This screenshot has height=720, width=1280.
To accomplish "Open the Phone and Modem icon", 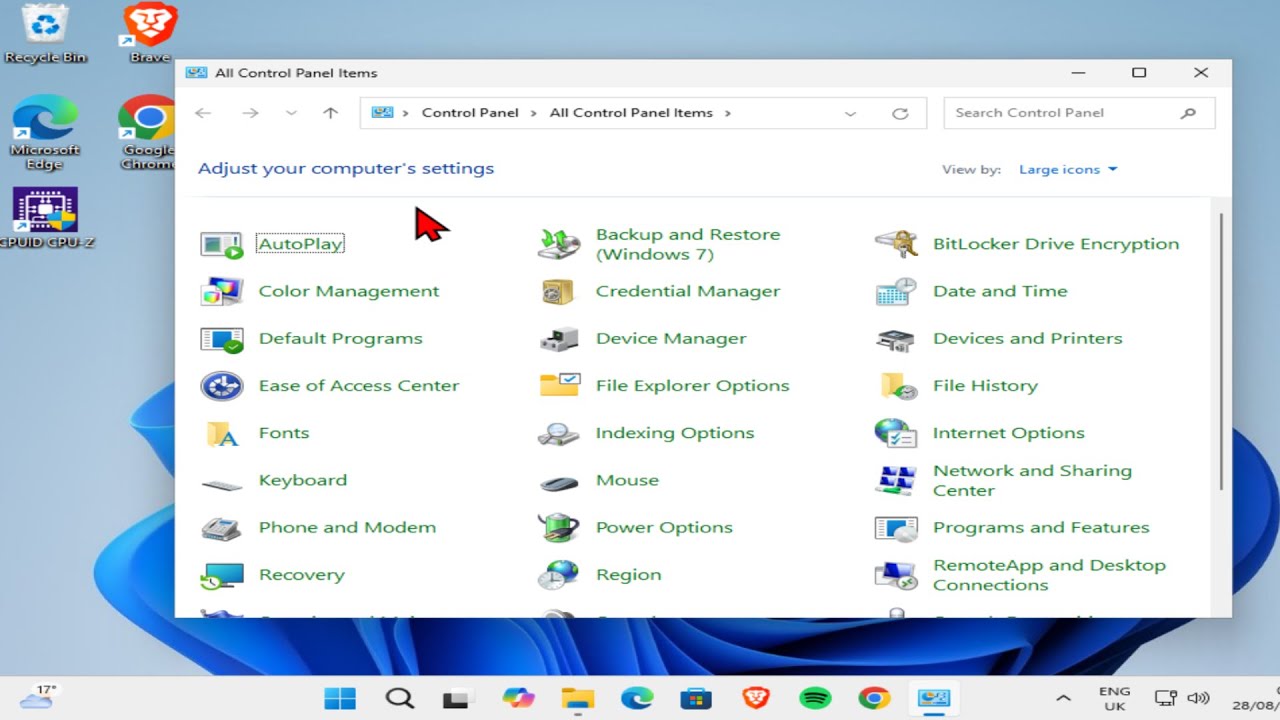I will pos(221,527).
